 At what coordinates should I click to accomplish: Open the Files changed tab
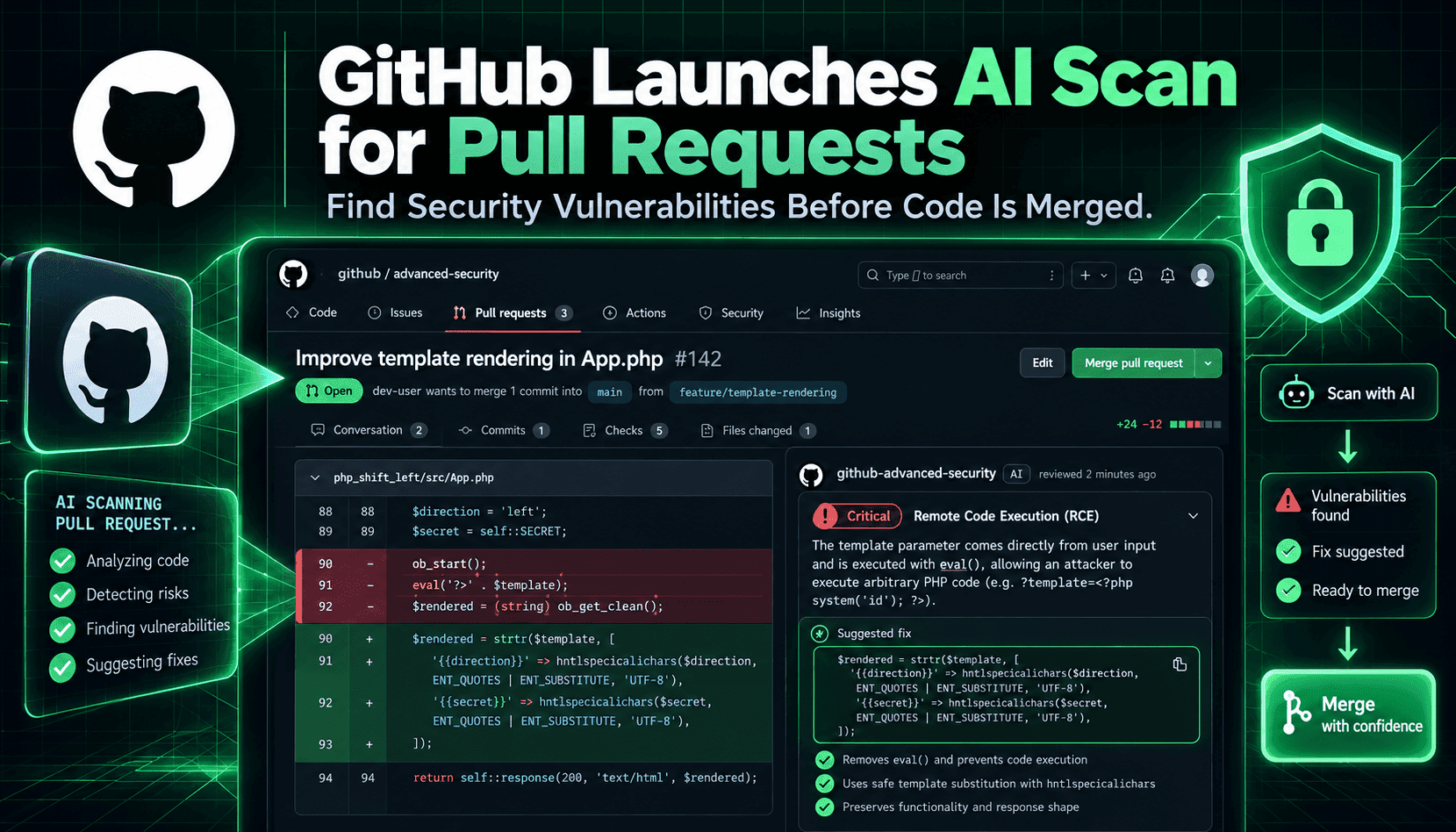(758, 430)
